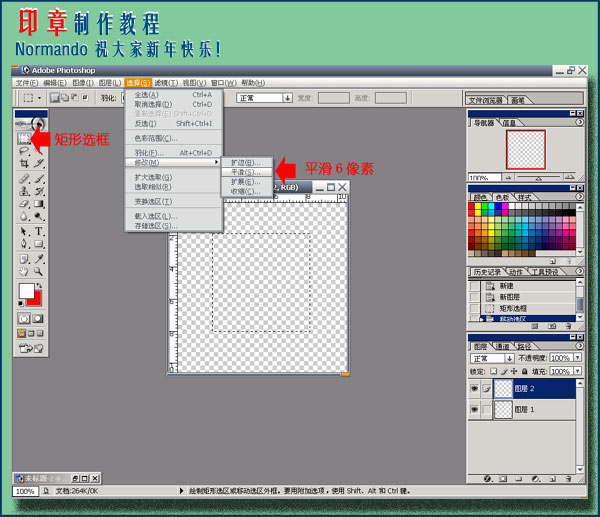
Task: Choose 平滑(S)... from the modify submenu
Action: click(247, 172)
